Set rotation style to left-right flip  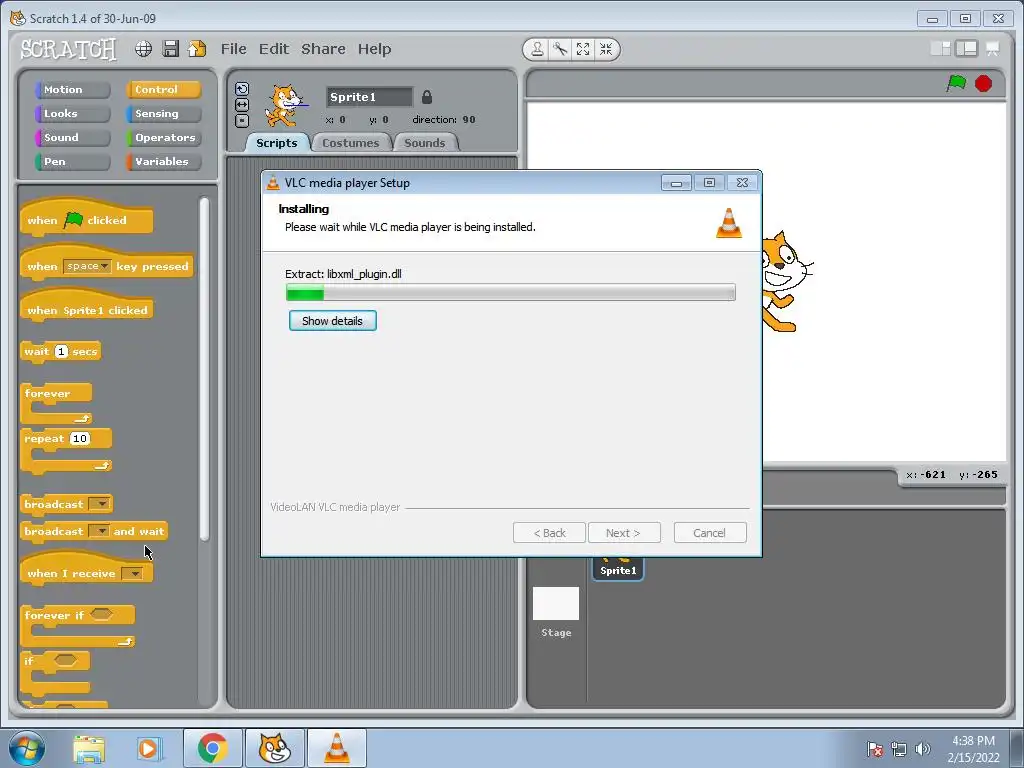point(242,105)
